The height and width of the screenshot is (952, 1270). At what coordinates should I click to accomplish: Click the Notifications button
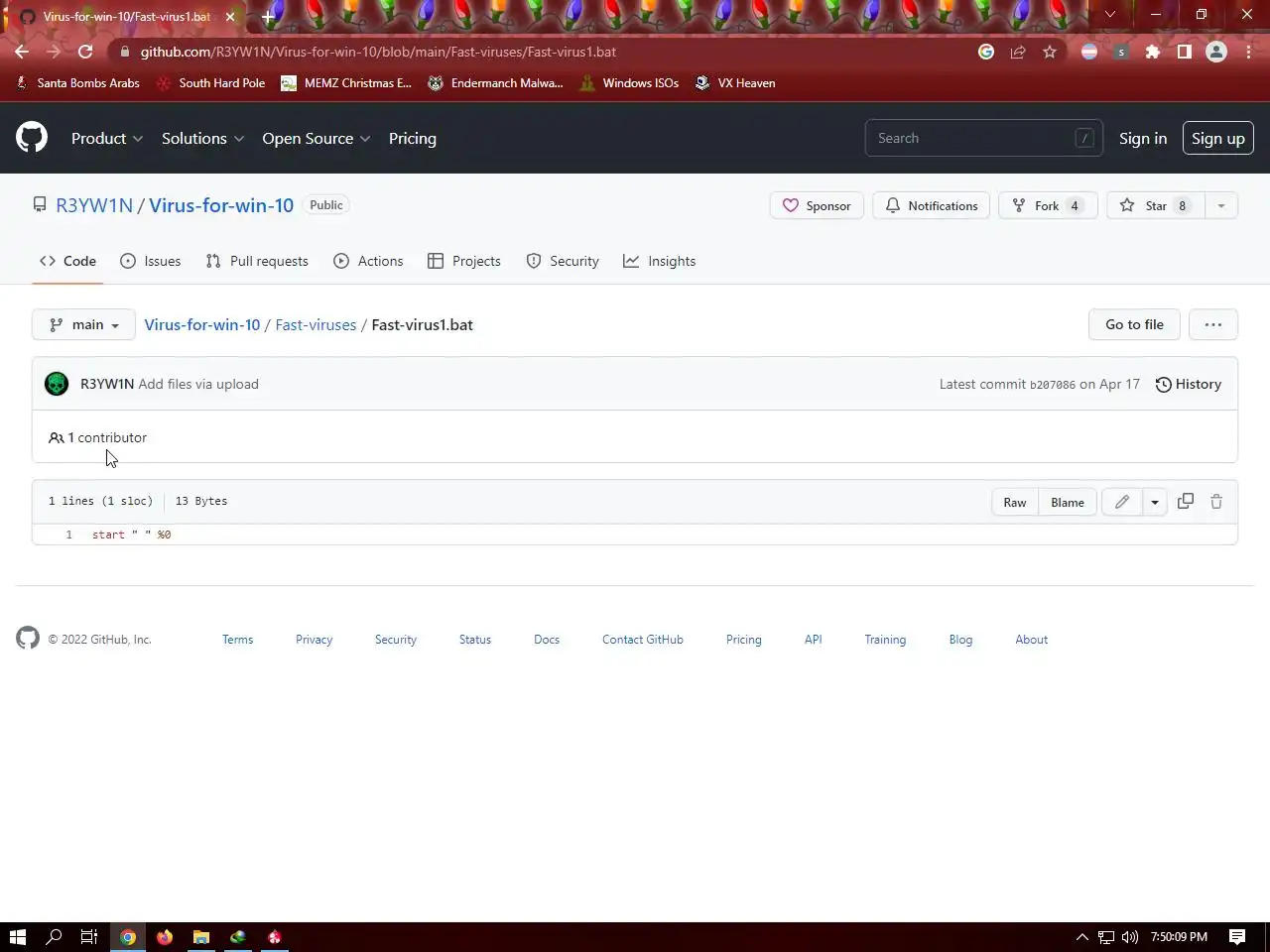tap(931, 205)
